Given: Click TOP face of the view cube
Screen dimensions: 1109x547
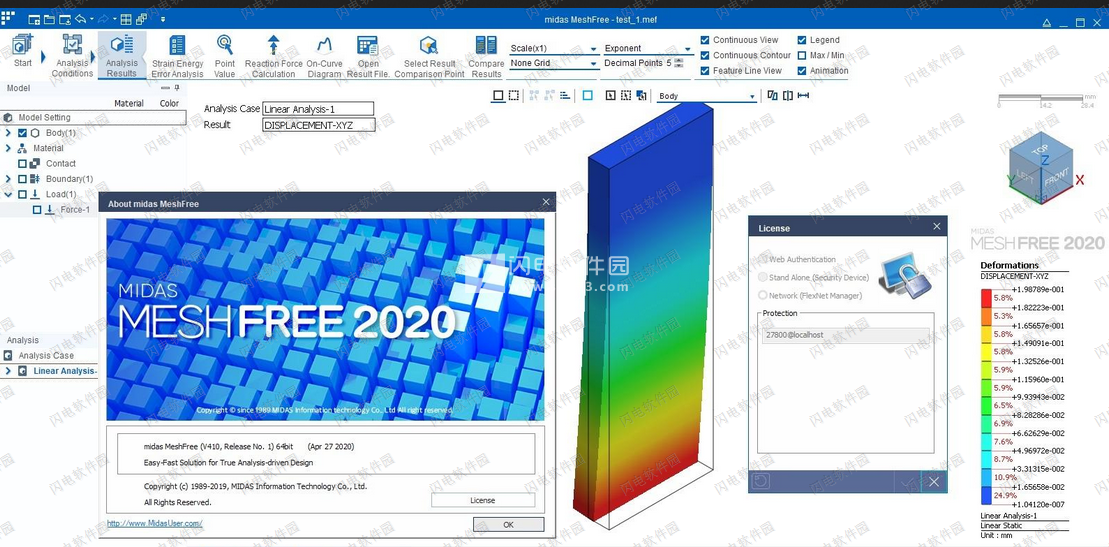Looking at the screenshot, I should click(x=1039, y=151).
